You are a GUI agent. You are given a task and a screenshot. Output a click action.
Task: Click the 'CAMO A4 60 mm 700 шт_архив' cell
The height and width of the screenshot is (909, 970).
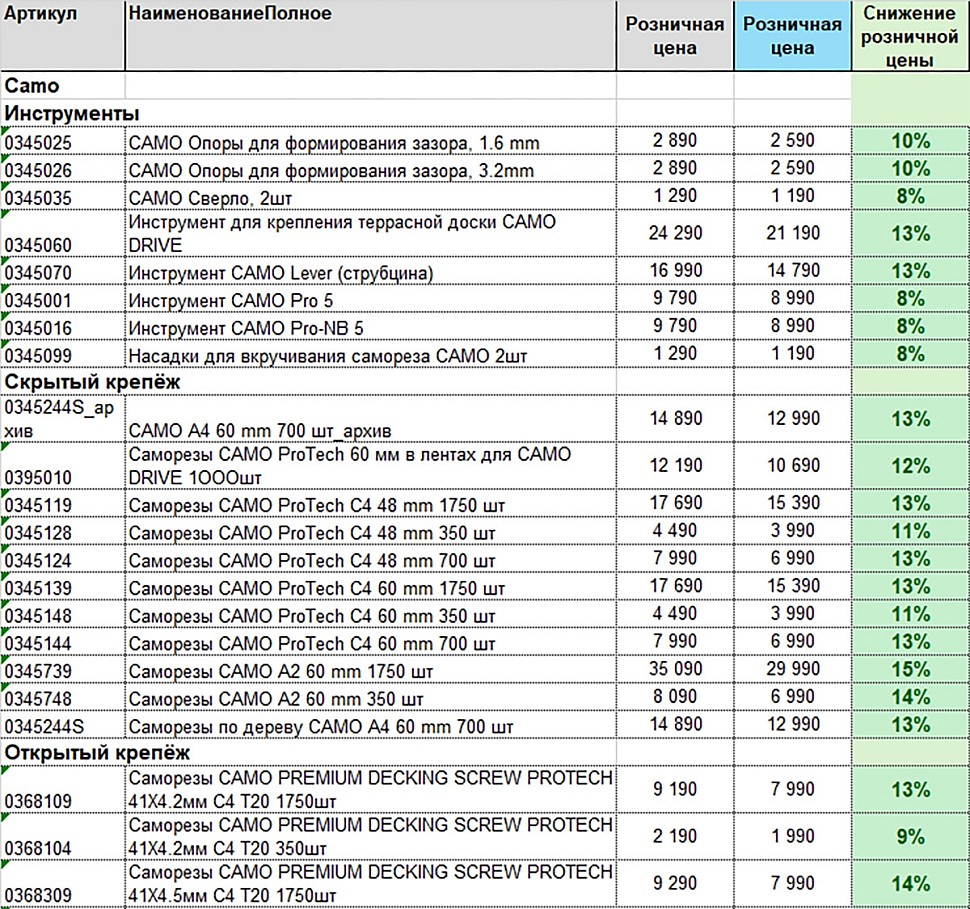coord(371,418)
